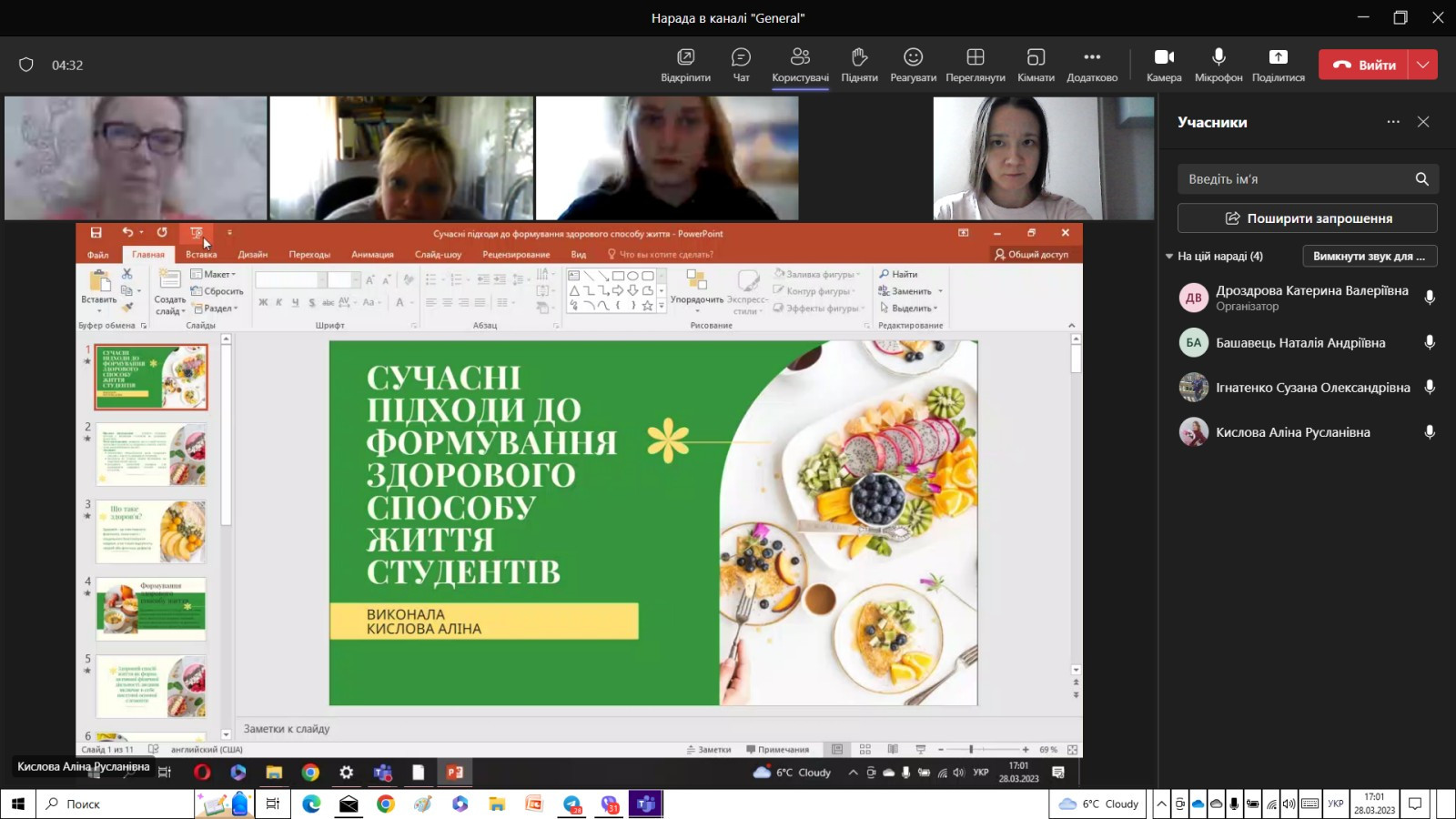1456x819 pixels.
Task: Toggle the Camera on or off
Action: click(x=1164, y=58)
